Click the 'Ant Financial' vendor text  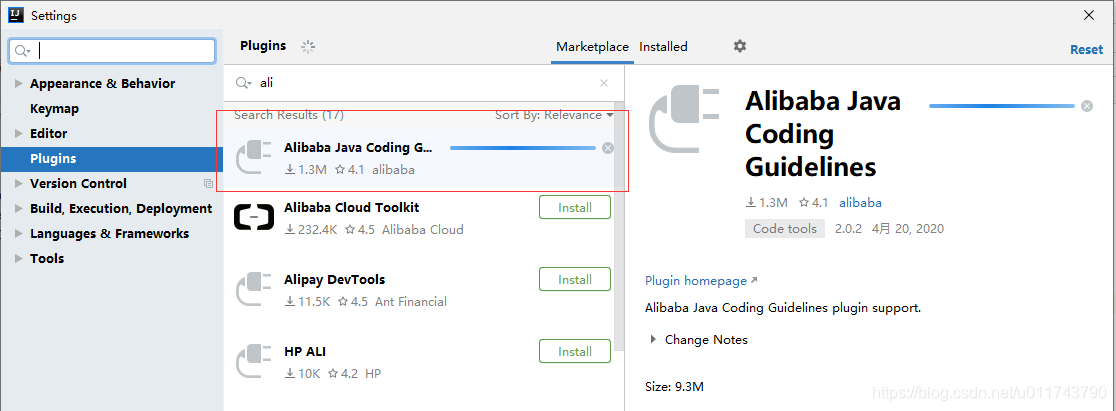(411, 302)
